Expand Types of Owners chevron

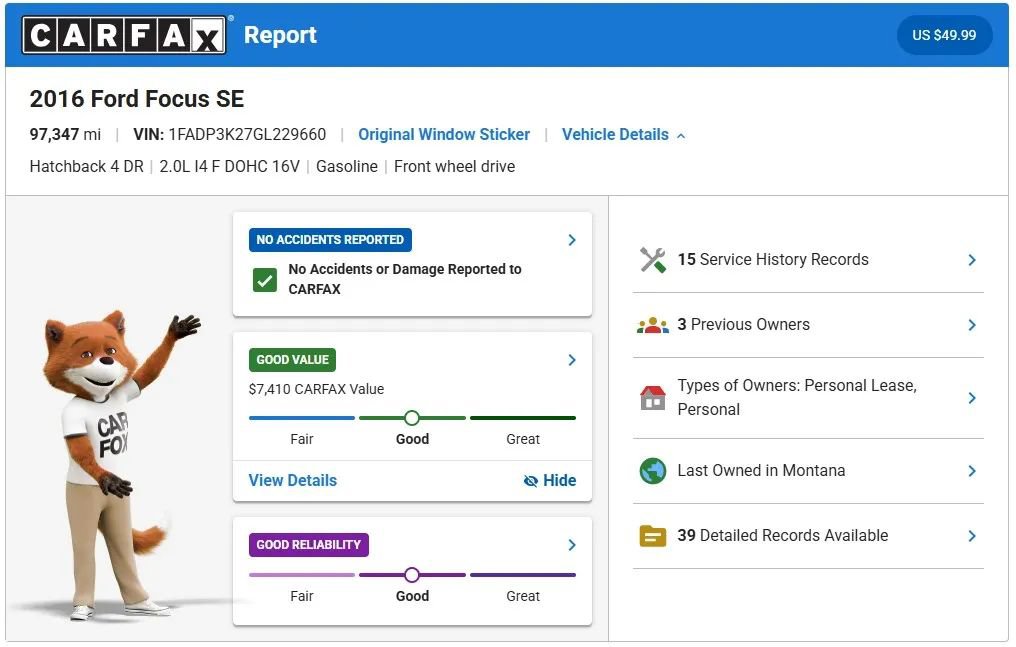pos(972,398)
